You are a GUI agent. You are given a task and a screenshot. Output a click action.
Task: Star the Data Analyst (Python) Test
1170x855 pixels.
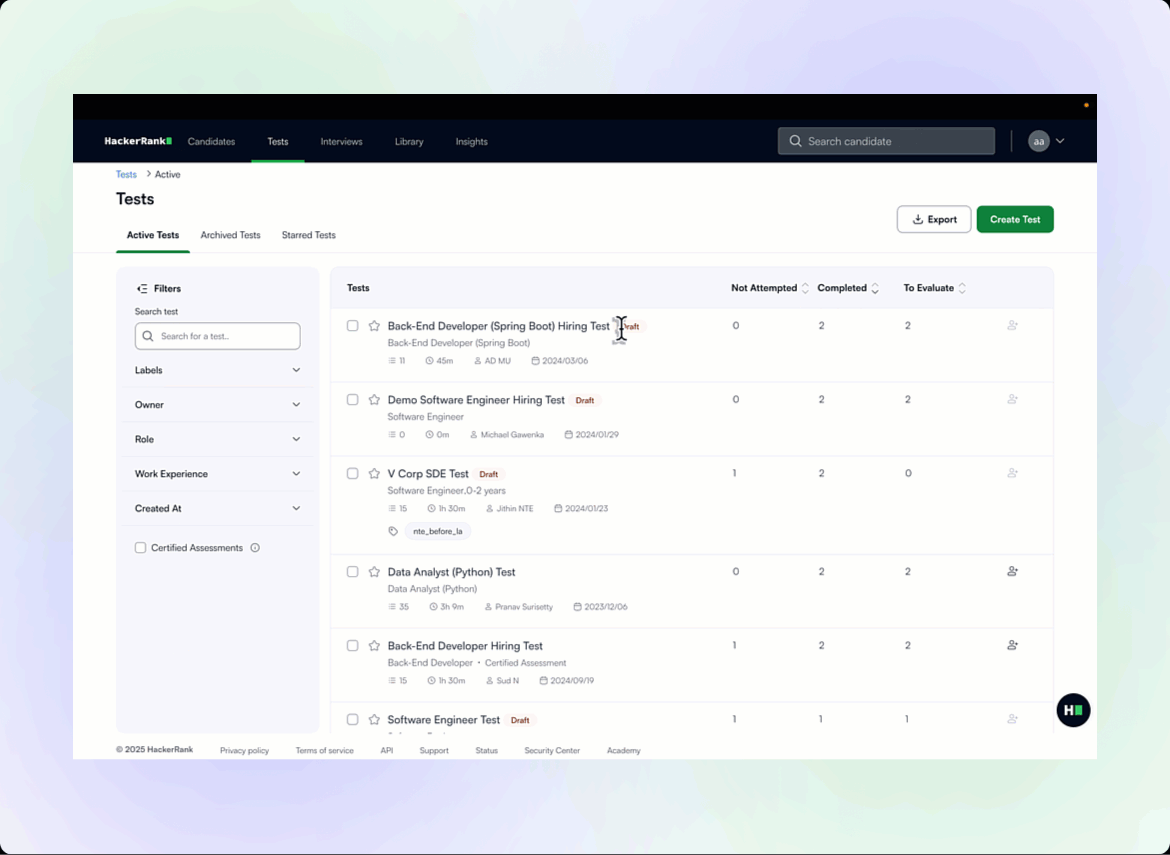coord(374,572)
